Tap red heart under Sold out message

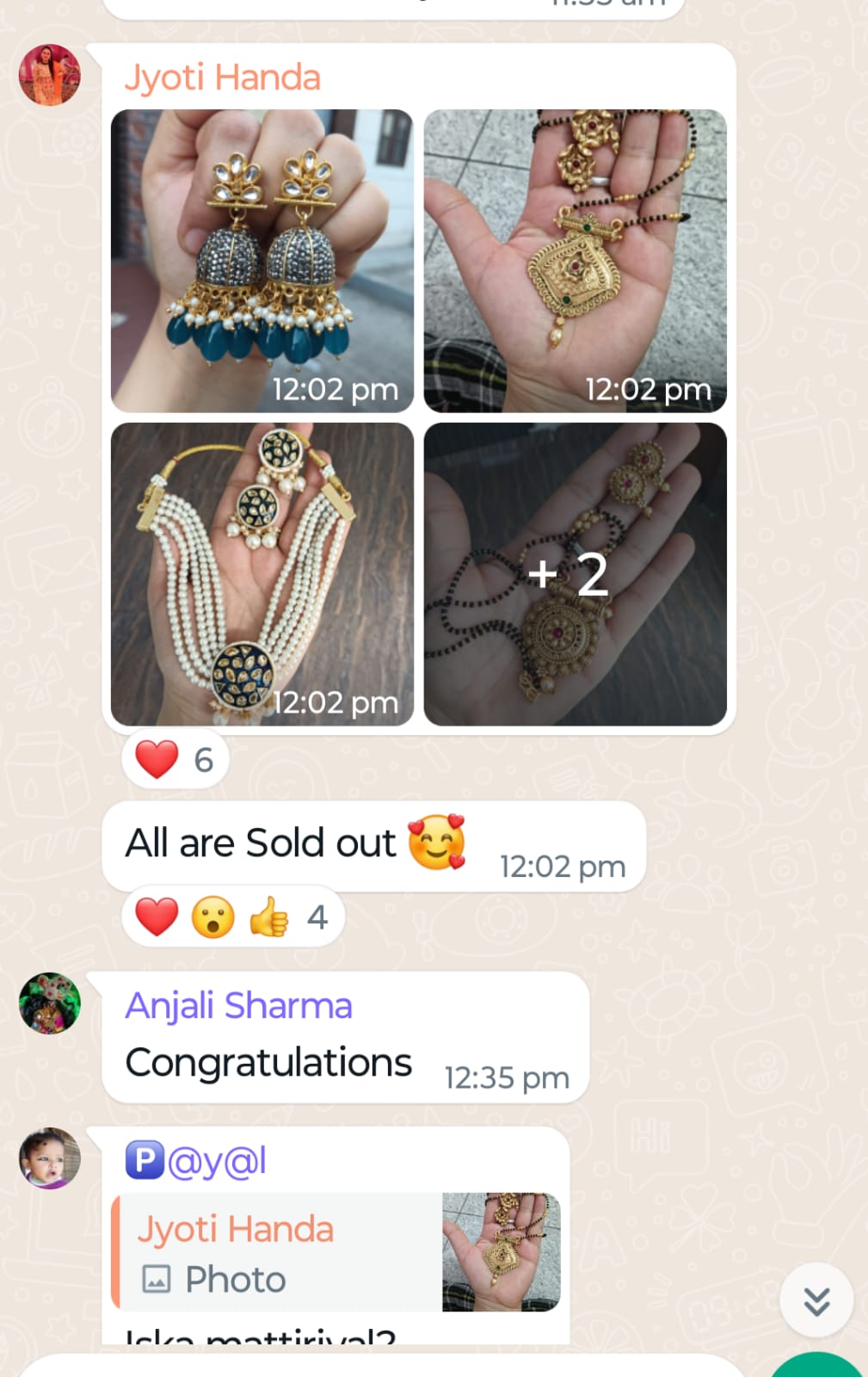157,917
